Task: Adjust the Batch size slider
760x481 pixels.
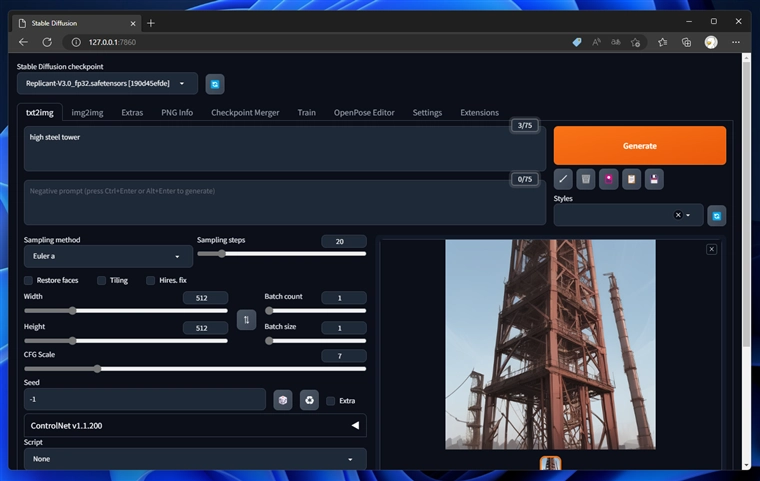Action: [316, 341]
